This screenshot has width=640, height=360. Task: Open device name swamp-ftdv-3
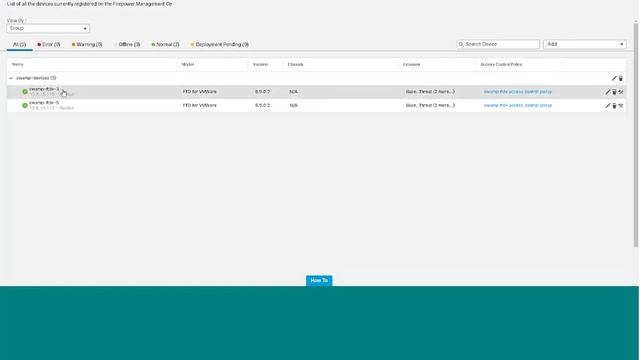(x=44, y=89)
